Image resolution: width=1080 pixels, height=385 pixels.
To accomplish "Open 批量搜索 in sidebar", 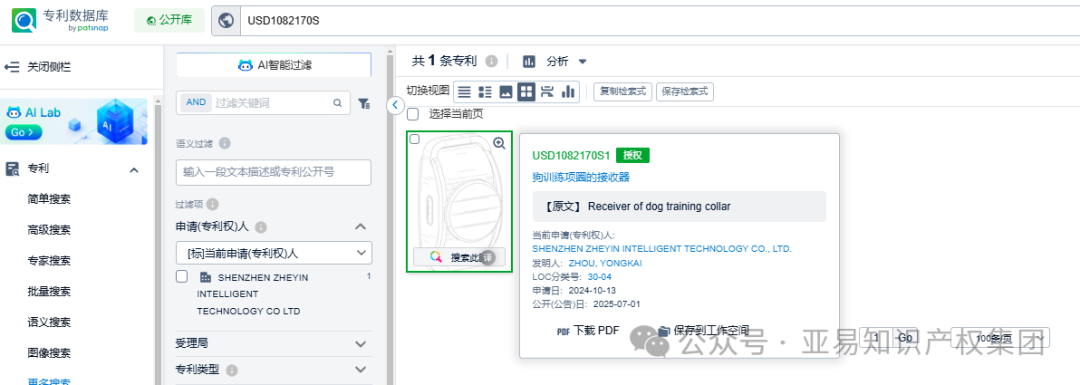I will [x=49, y=291].
